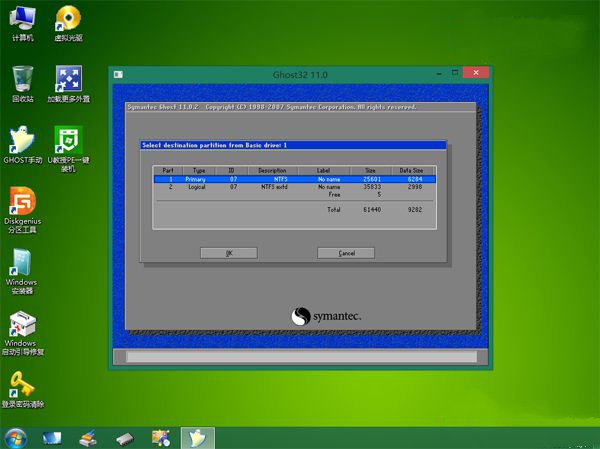
Task: Click the Part column header
Action: point(168,170)
